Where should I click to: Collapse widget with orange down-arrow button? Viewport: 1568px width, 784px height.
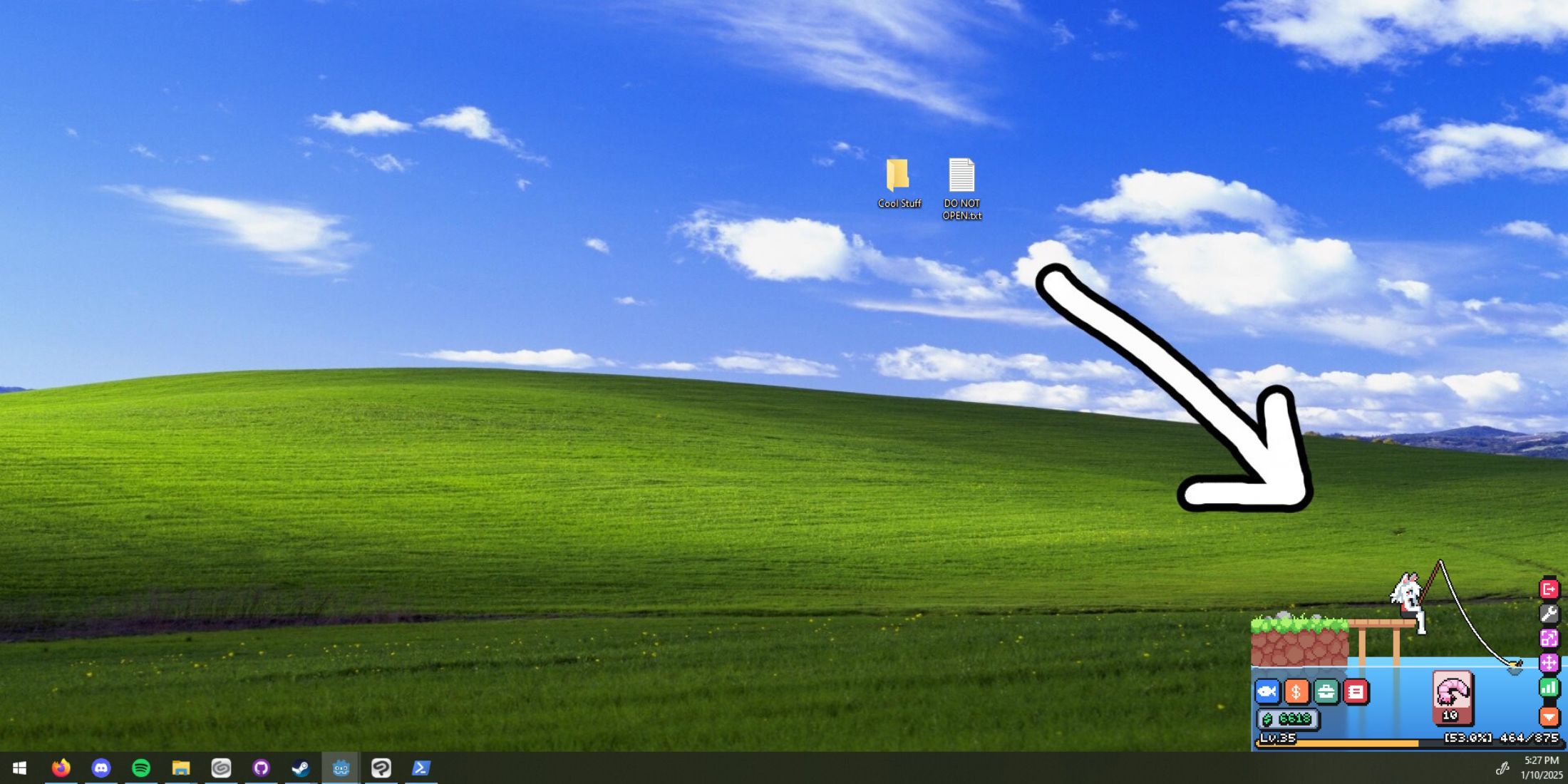pos(1549,716)
